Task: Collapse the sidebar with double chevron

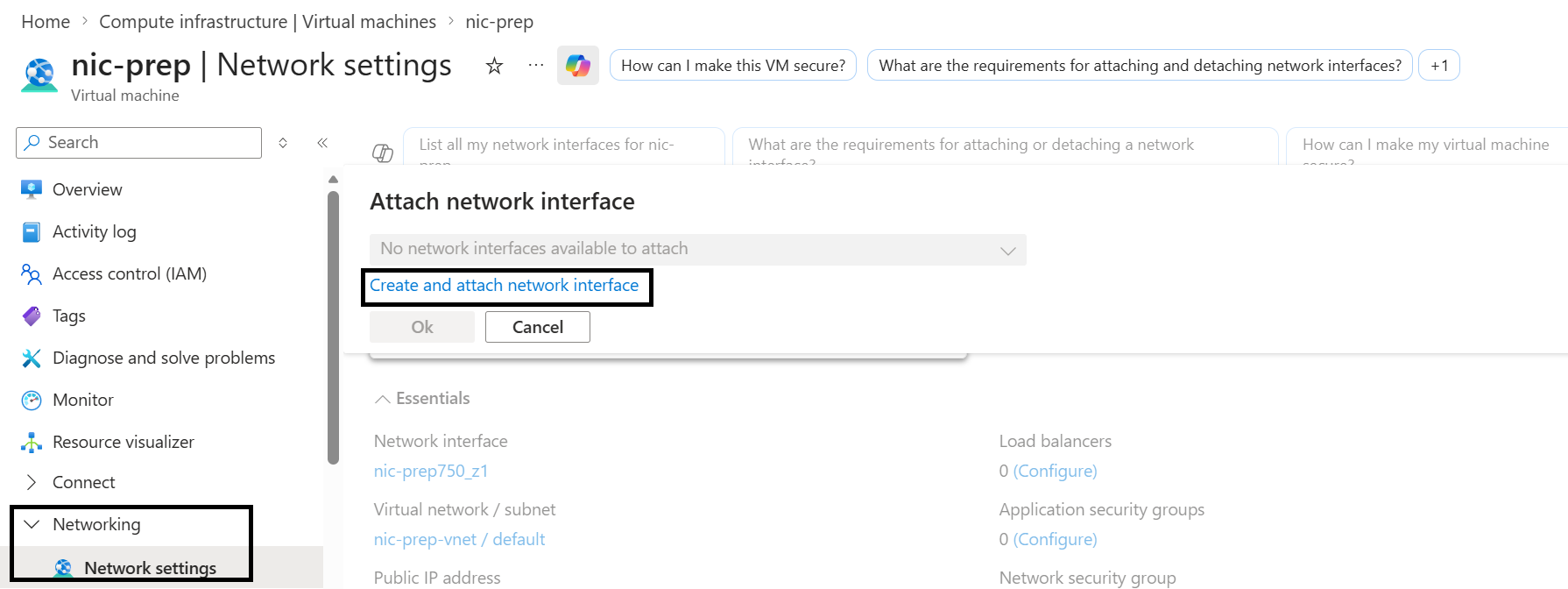Action: tap(322, 143)
